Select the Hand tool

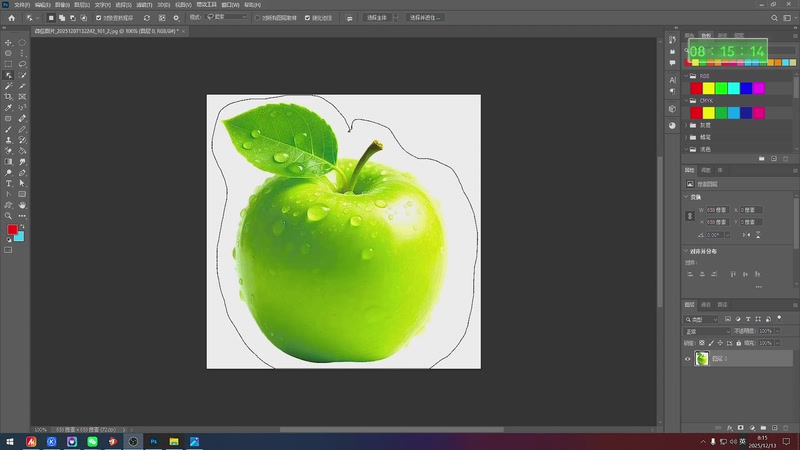pos(22,205)
